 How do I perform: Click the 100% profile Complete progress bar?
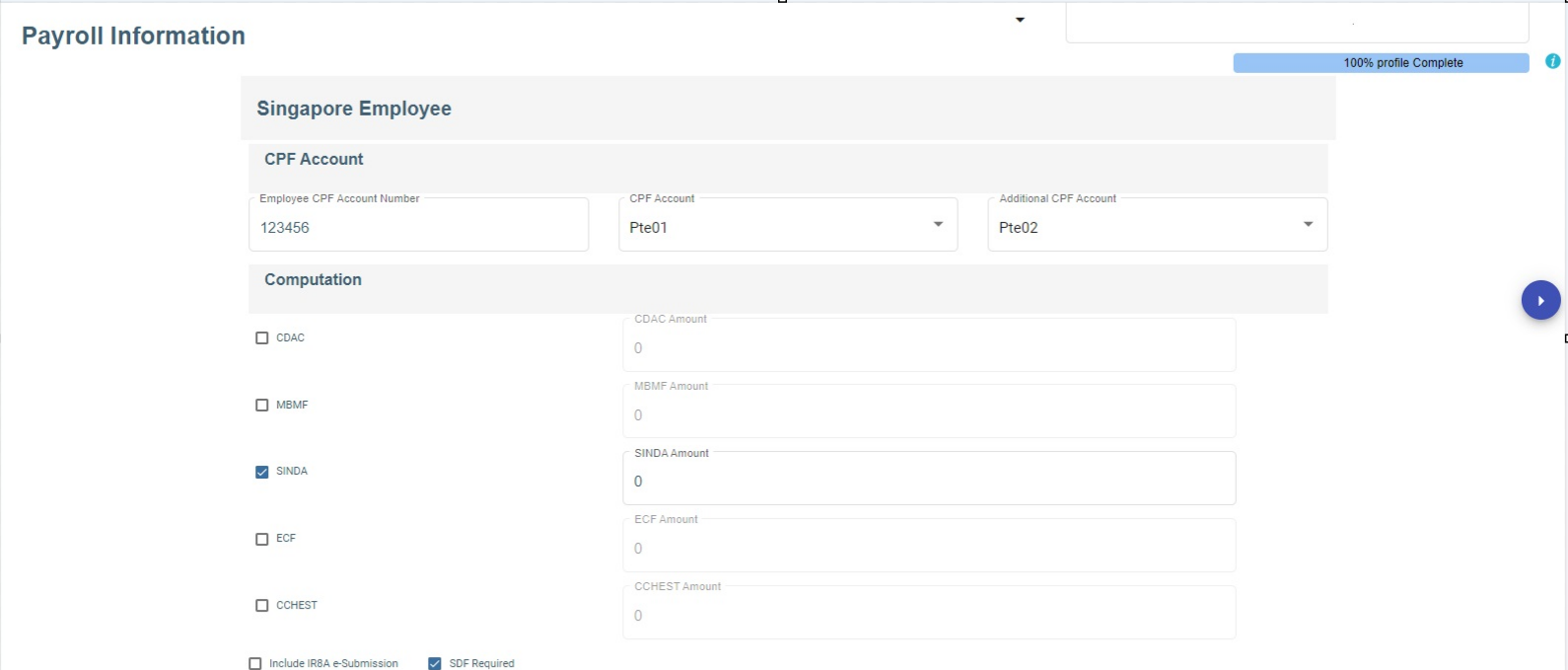coord(1380,63)
